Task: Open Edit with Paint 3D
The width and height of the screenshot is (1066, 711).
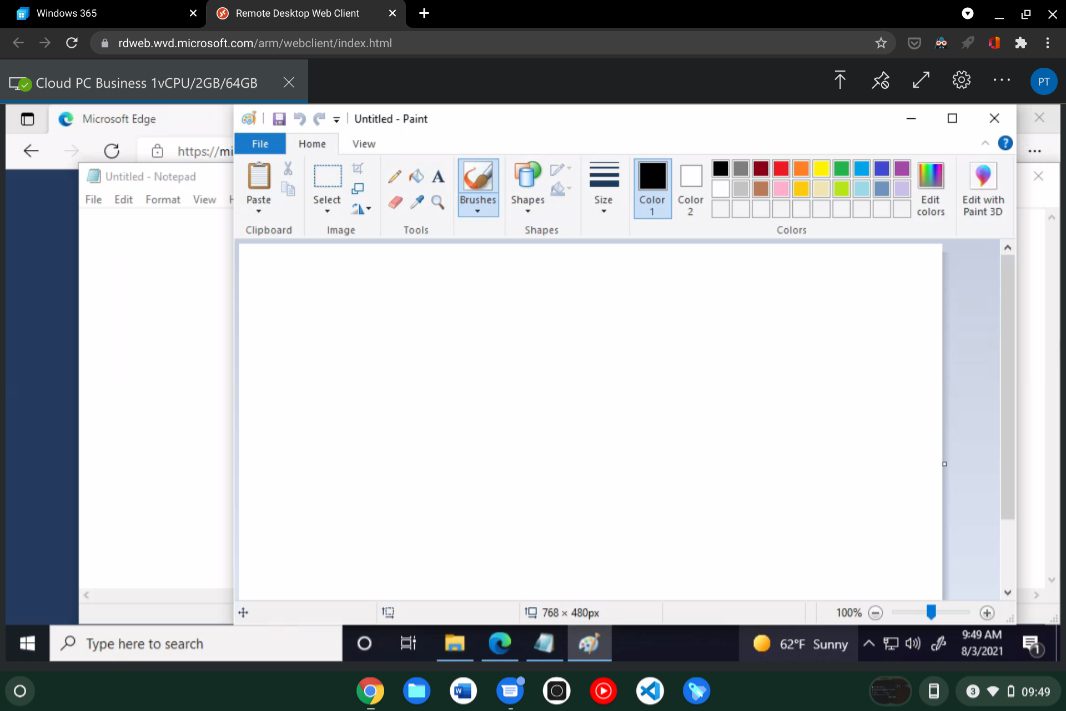Action: [982, 188]
